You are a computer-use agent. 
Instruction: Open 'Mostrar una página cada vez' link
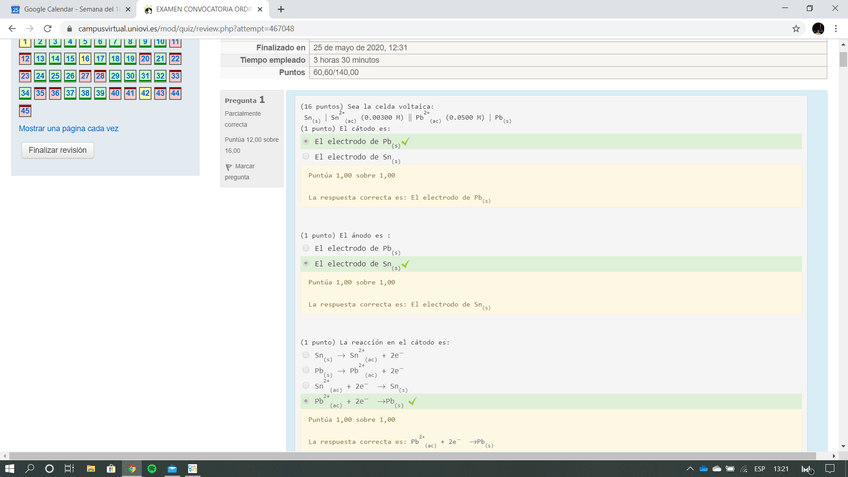[x=68, y=129]
